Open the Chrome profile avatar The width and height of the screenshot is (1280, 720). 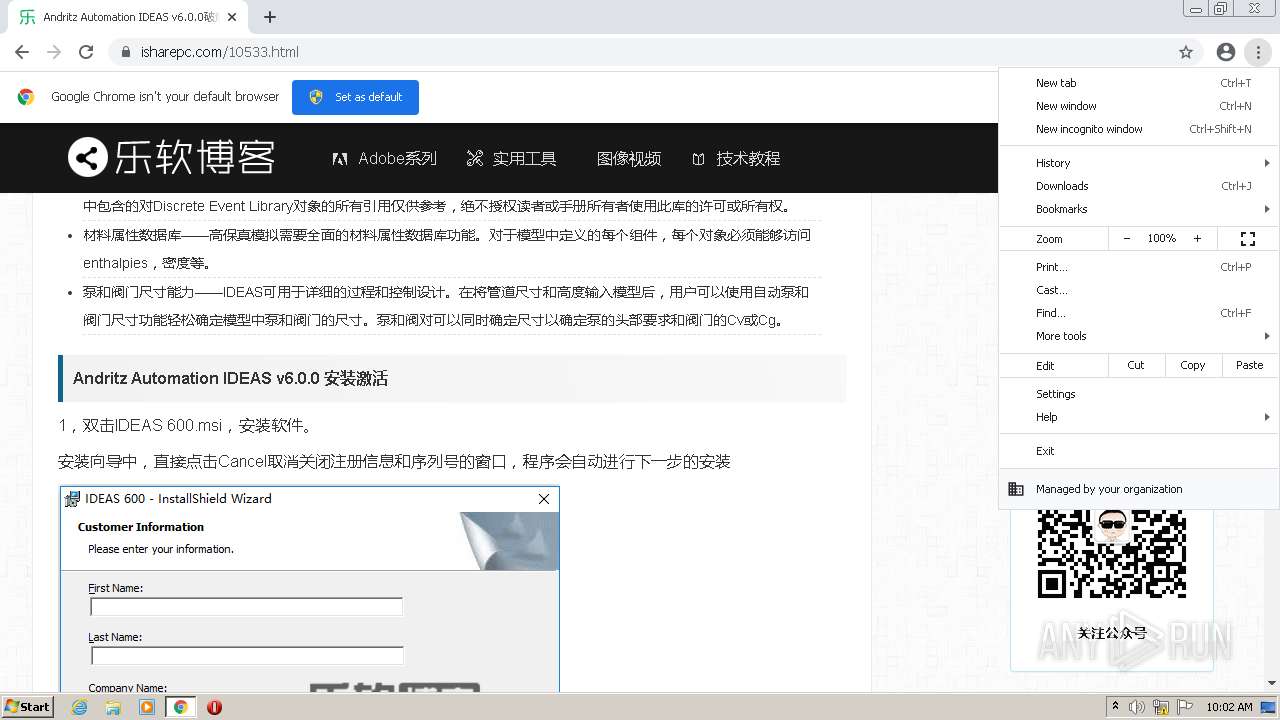click(1225, 52)
